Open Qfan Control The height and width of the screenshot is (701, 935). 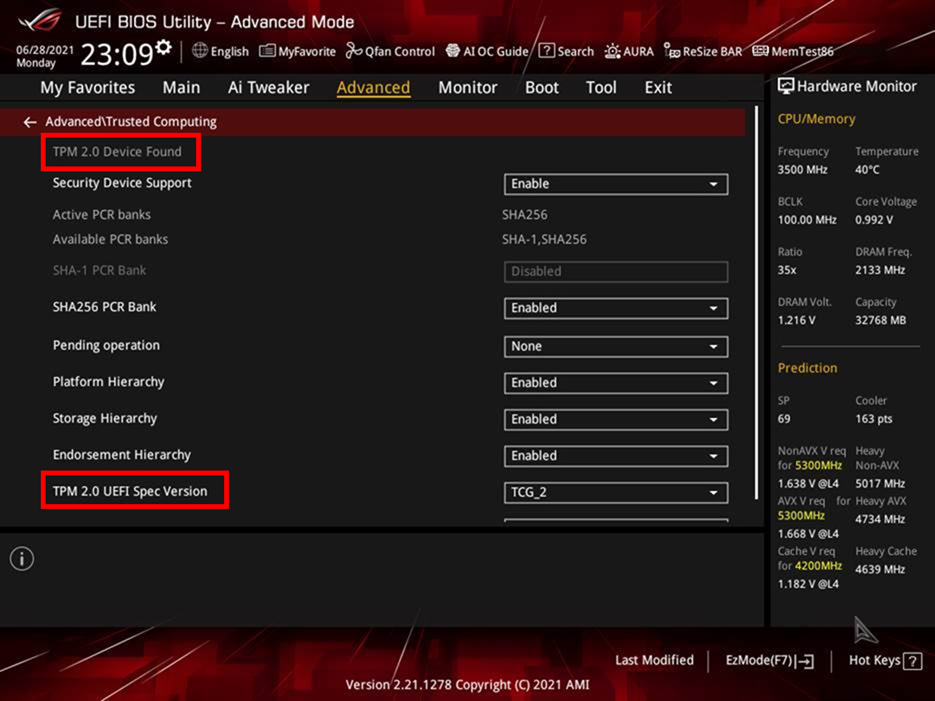click(x=390, y=51)
